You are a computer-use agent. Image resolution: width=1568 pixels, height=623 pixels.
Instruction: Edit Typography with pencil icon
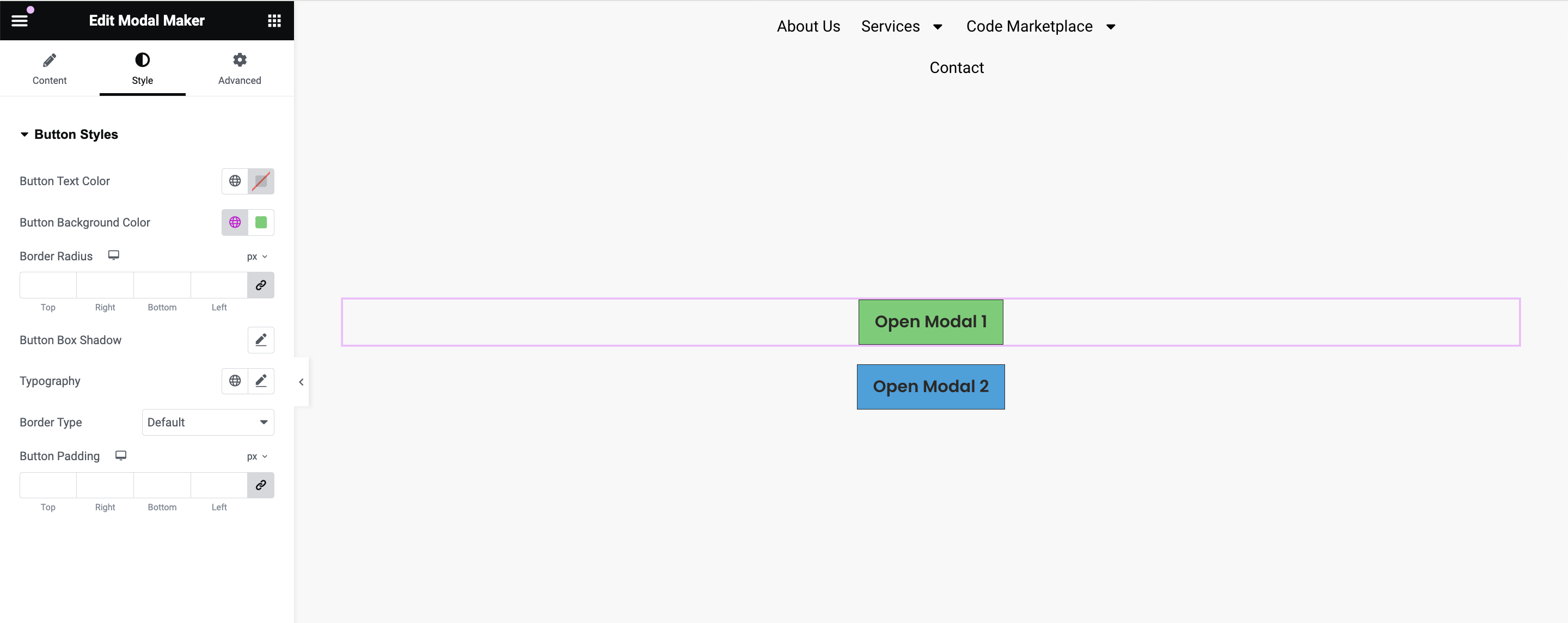(x=261, y=381)
